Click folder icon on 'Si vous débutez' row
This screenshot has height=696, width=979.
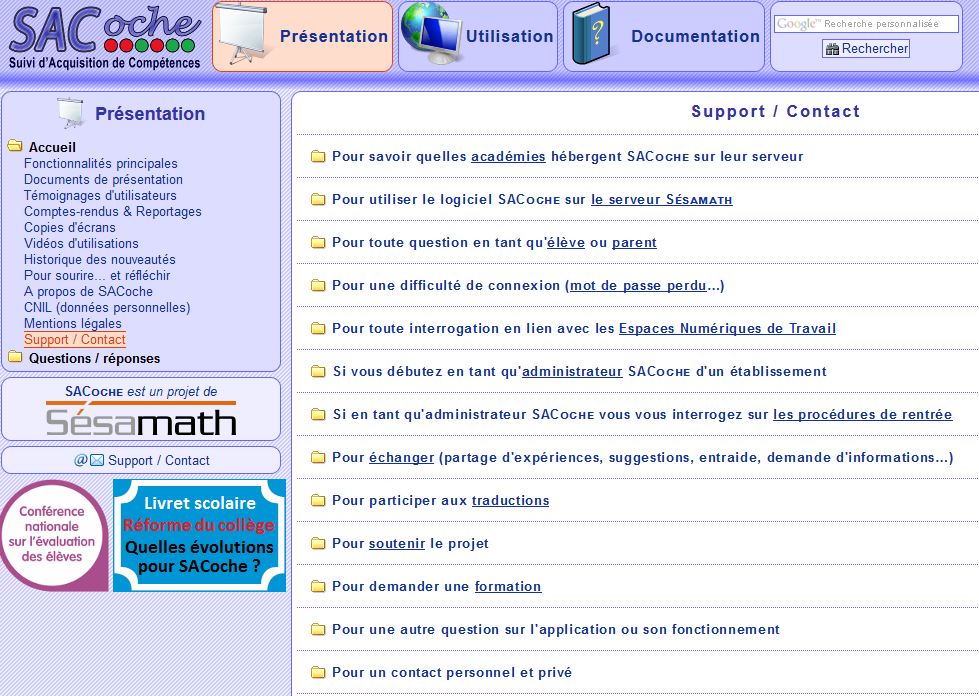318,371
